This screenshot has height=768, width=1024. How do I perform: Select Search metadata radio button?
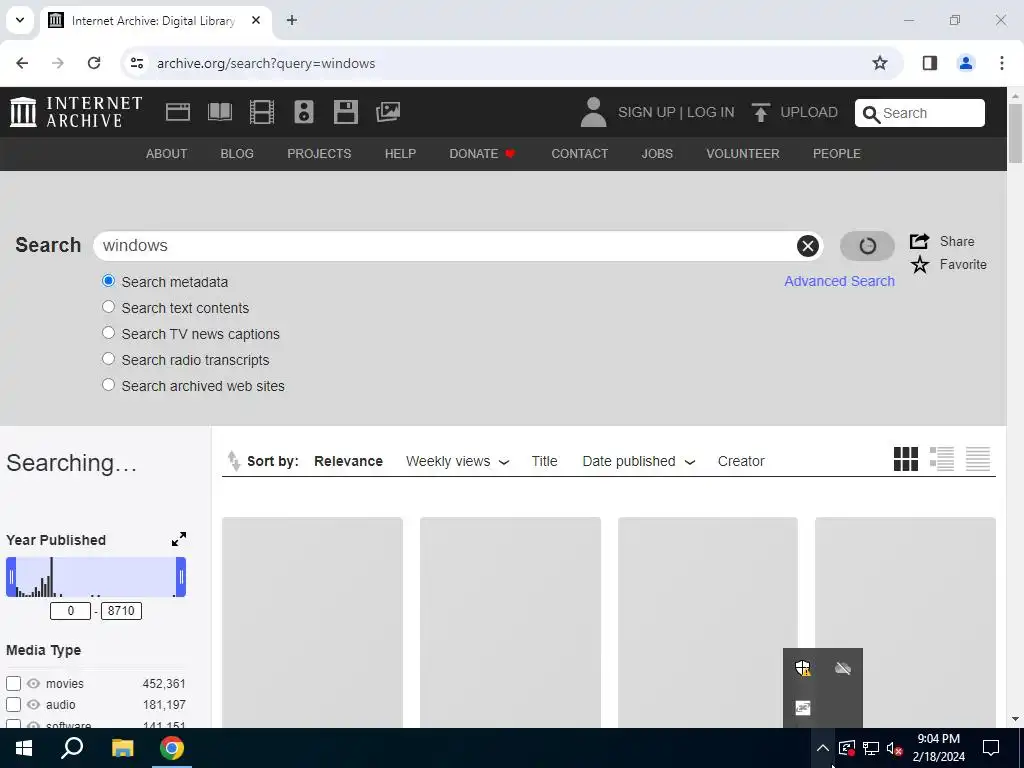108,281
